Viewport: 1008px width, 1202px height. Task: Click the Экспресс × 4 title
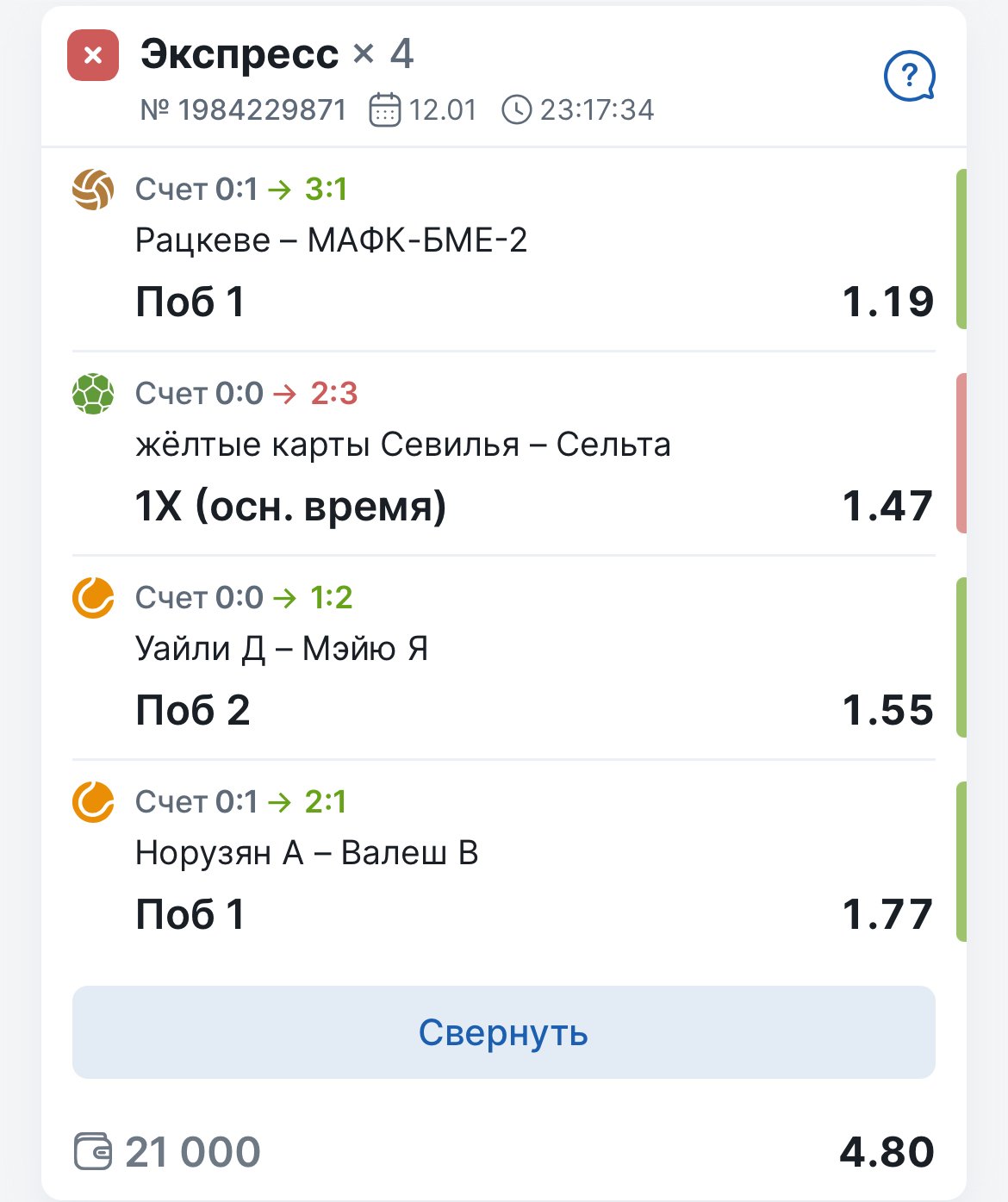pyautogui.click(x=277, y=54)
